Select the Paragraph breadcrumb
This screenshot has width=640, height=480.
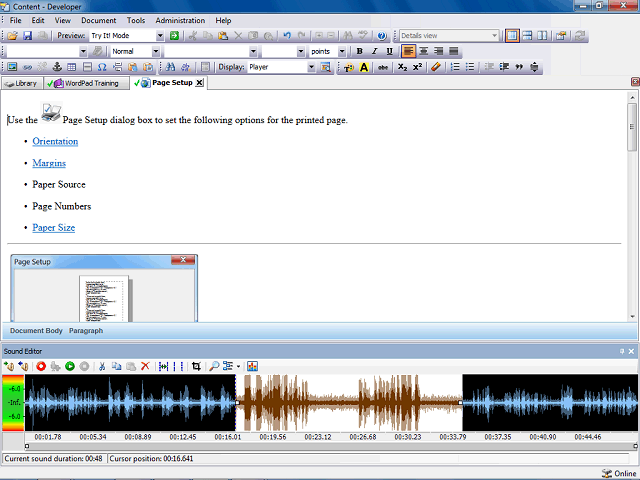click(x=86, y=331)
